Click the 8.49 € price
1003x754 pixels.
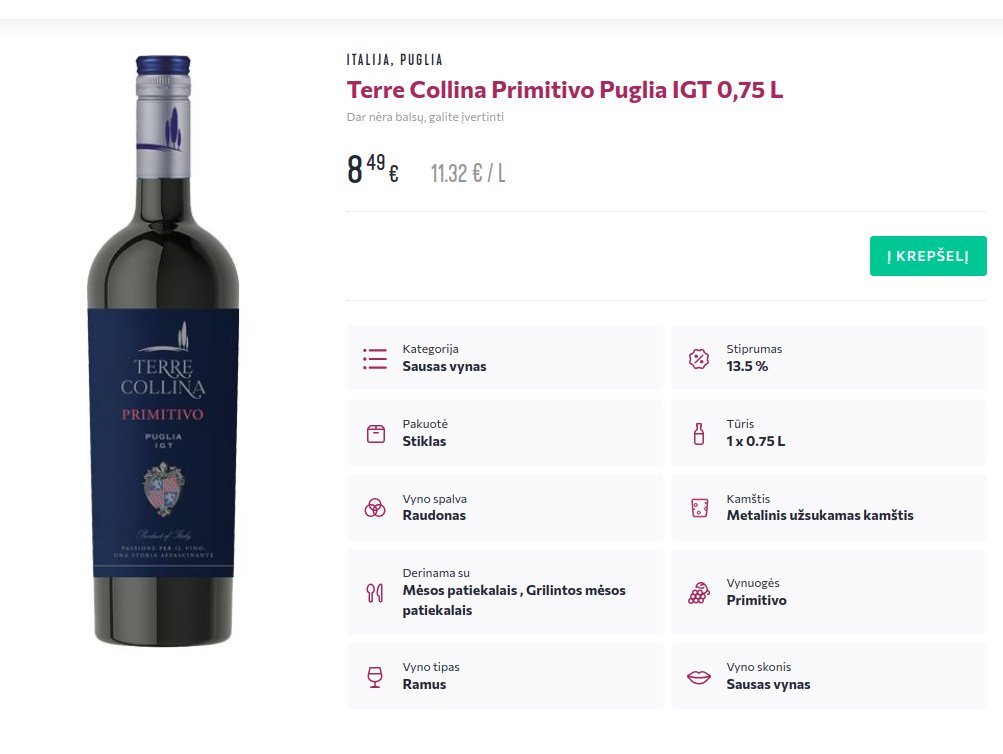pyautogui.click(x=373, y=169)
